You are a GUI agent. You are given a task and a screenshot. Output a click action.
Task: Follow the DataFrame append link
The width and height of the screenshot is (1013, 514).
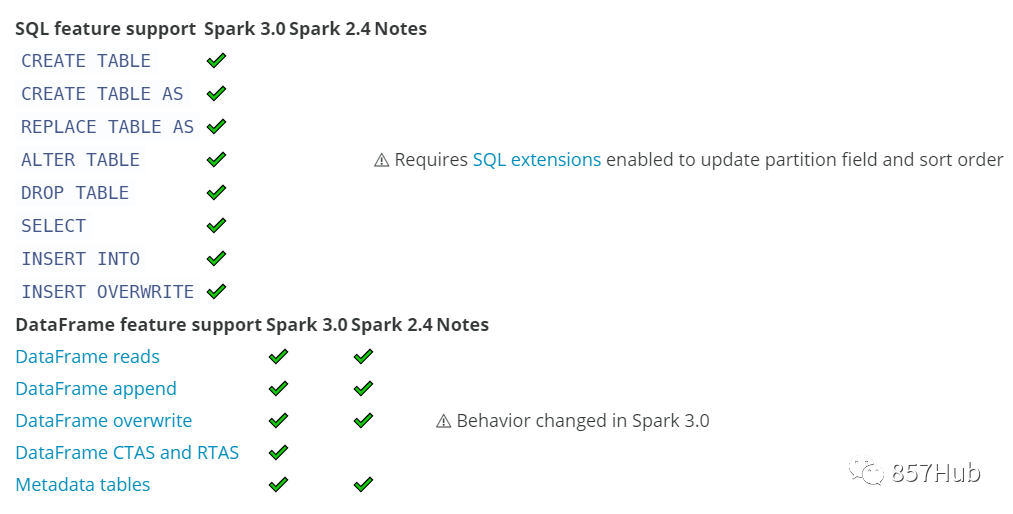95,389
